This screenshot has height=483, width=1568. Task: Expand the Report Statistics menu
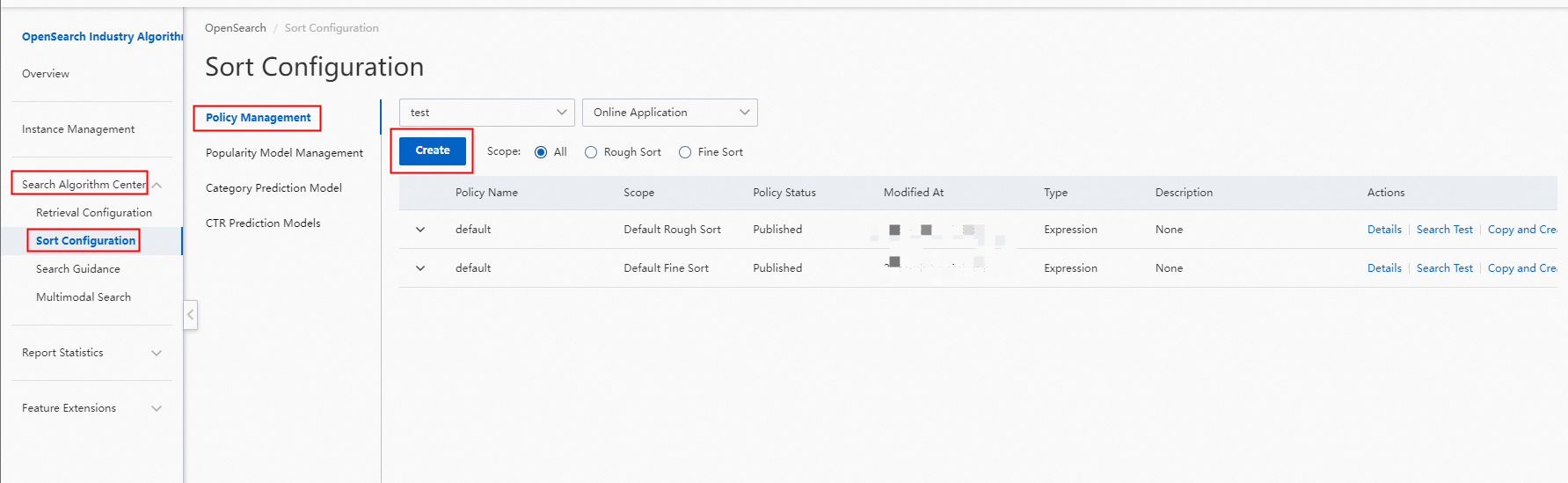[157, 353]
